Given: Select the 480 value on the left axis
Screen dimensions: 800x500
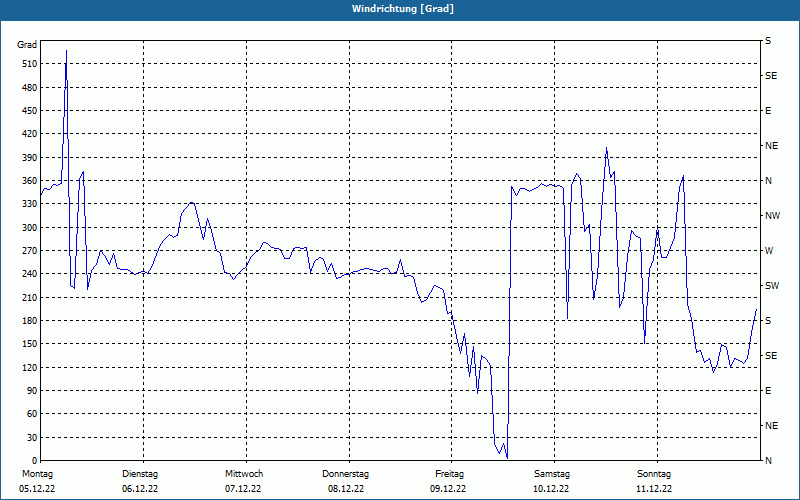Looking at the screenshot, I should pyautogui.click(x=30, y=88).
